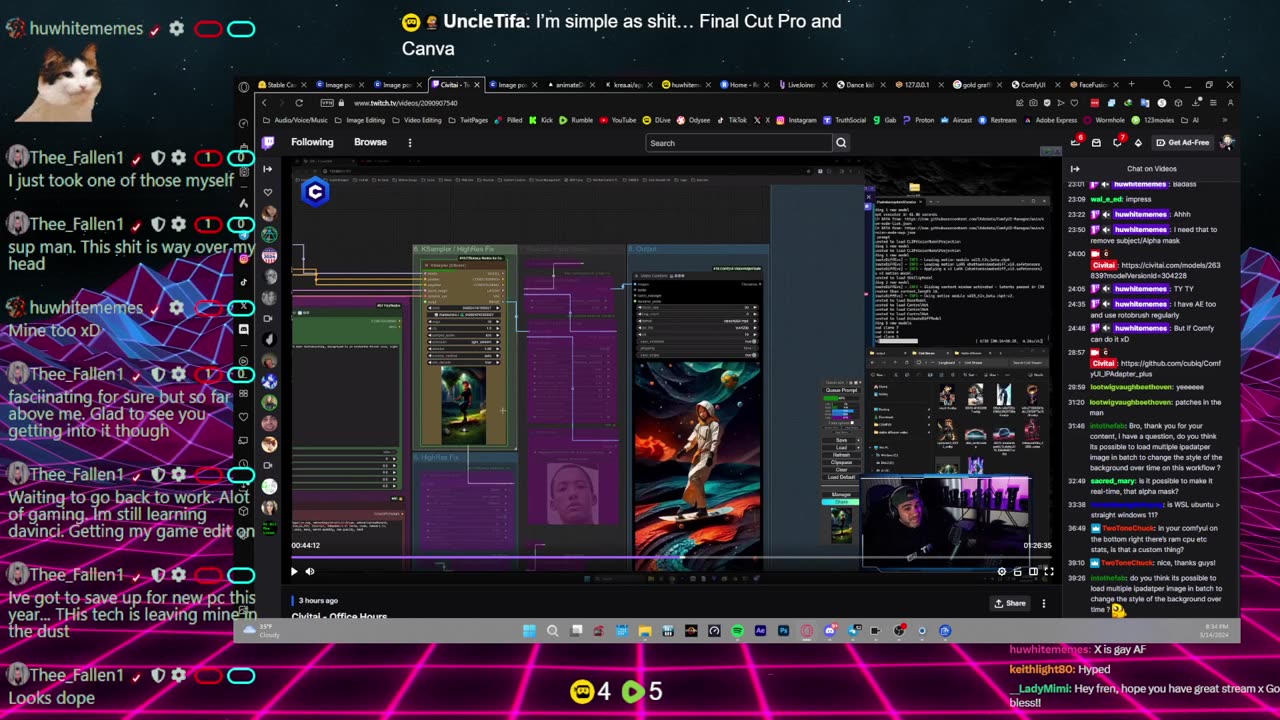Screen dimensions: 1280x720
Task: Switch to the Civitai browser tab
Action: 455,85
